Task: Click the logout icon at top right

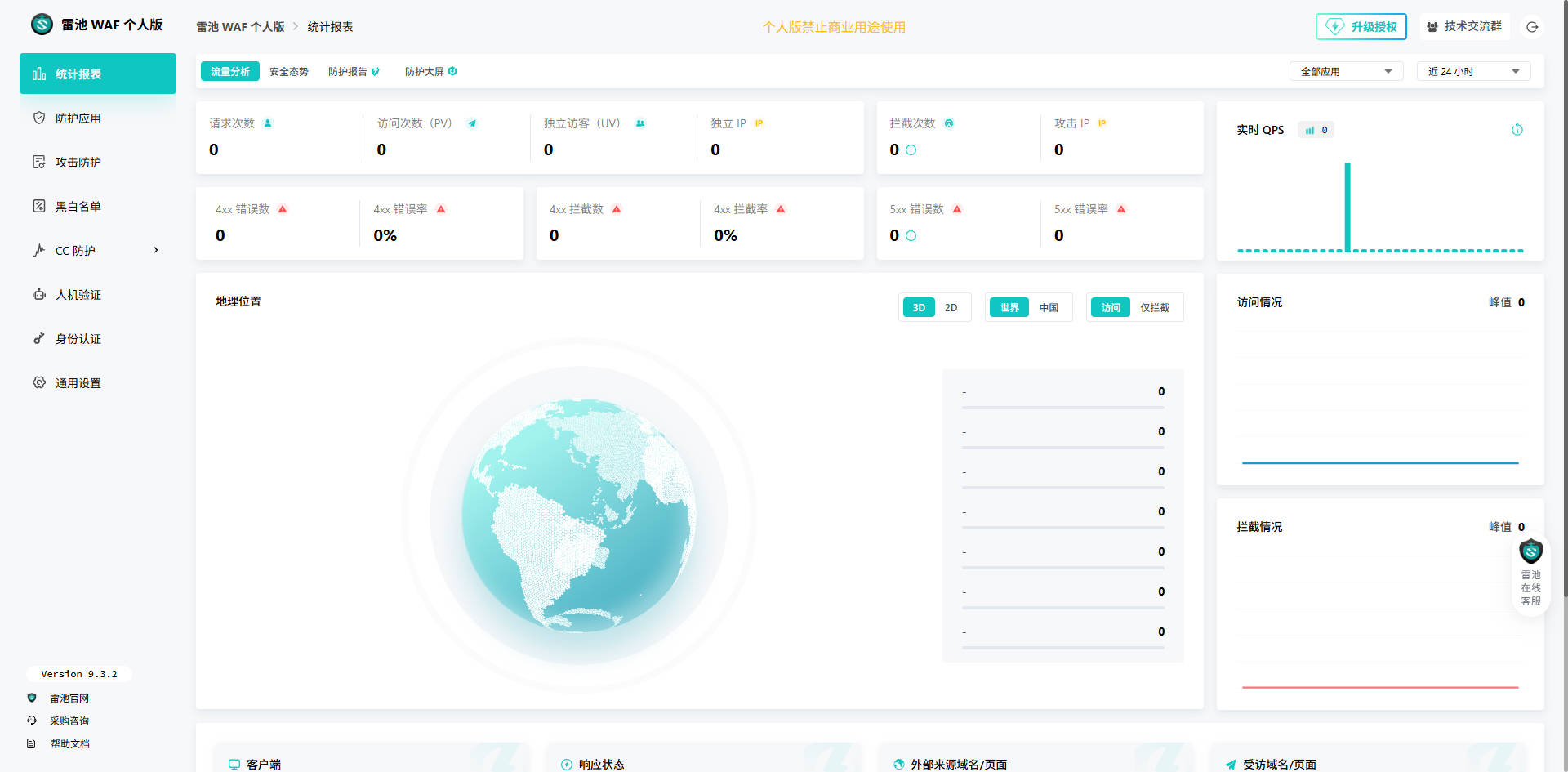Action: coord(1533,27)
